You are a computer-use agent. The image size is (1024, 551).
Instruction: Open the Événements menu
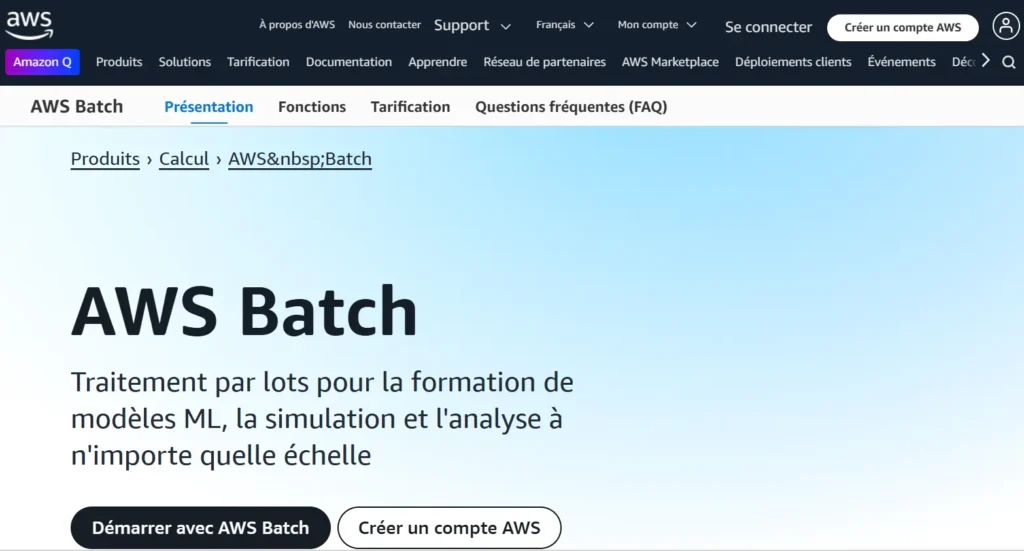click(901, 62)
